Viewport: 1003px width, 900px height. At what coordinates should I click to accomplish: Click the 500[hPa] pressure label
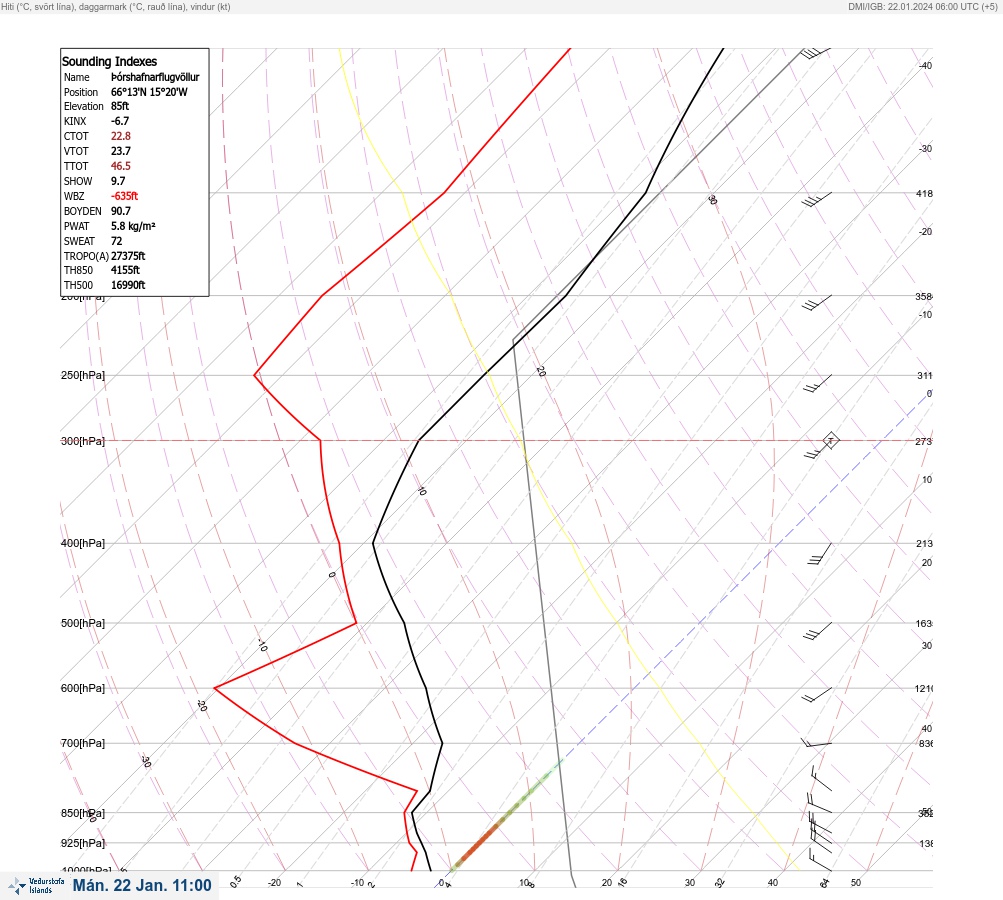83,623
